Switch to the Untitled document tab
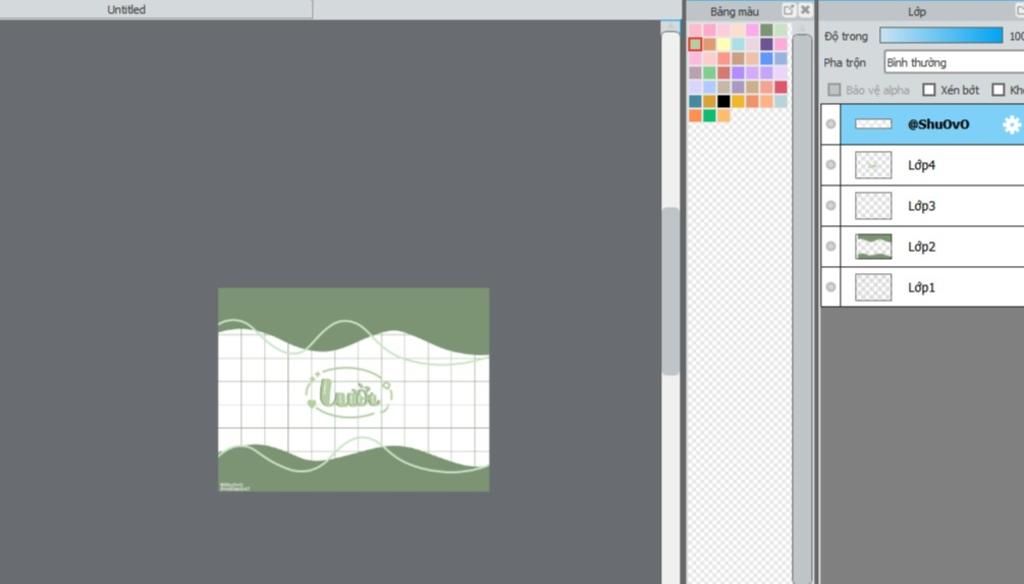This screenshot has width=1024, height=584. coord(127,10)
